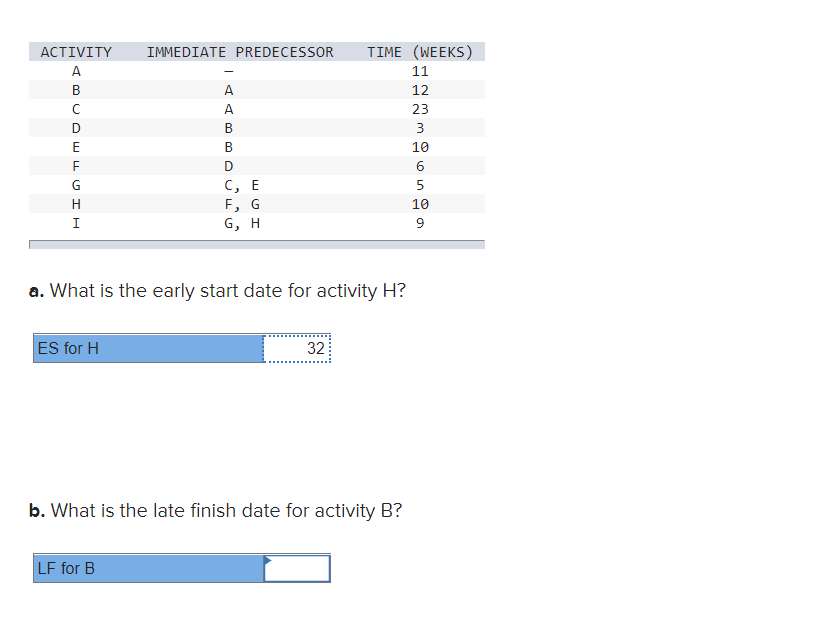The image size is (830, 630).
Task: Click the time value 23 for activity C
Action: pos(420,109)
